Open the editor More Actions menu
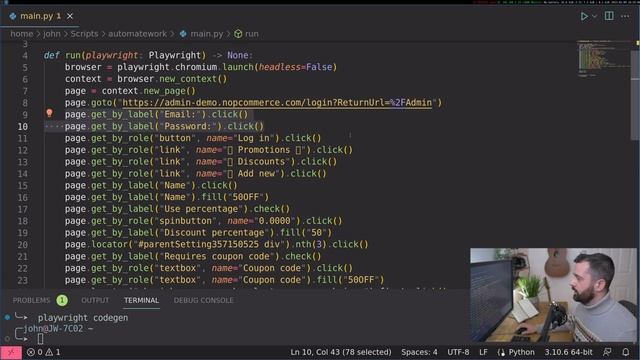This screenshot has width=640, height=360. pos(625,16)
